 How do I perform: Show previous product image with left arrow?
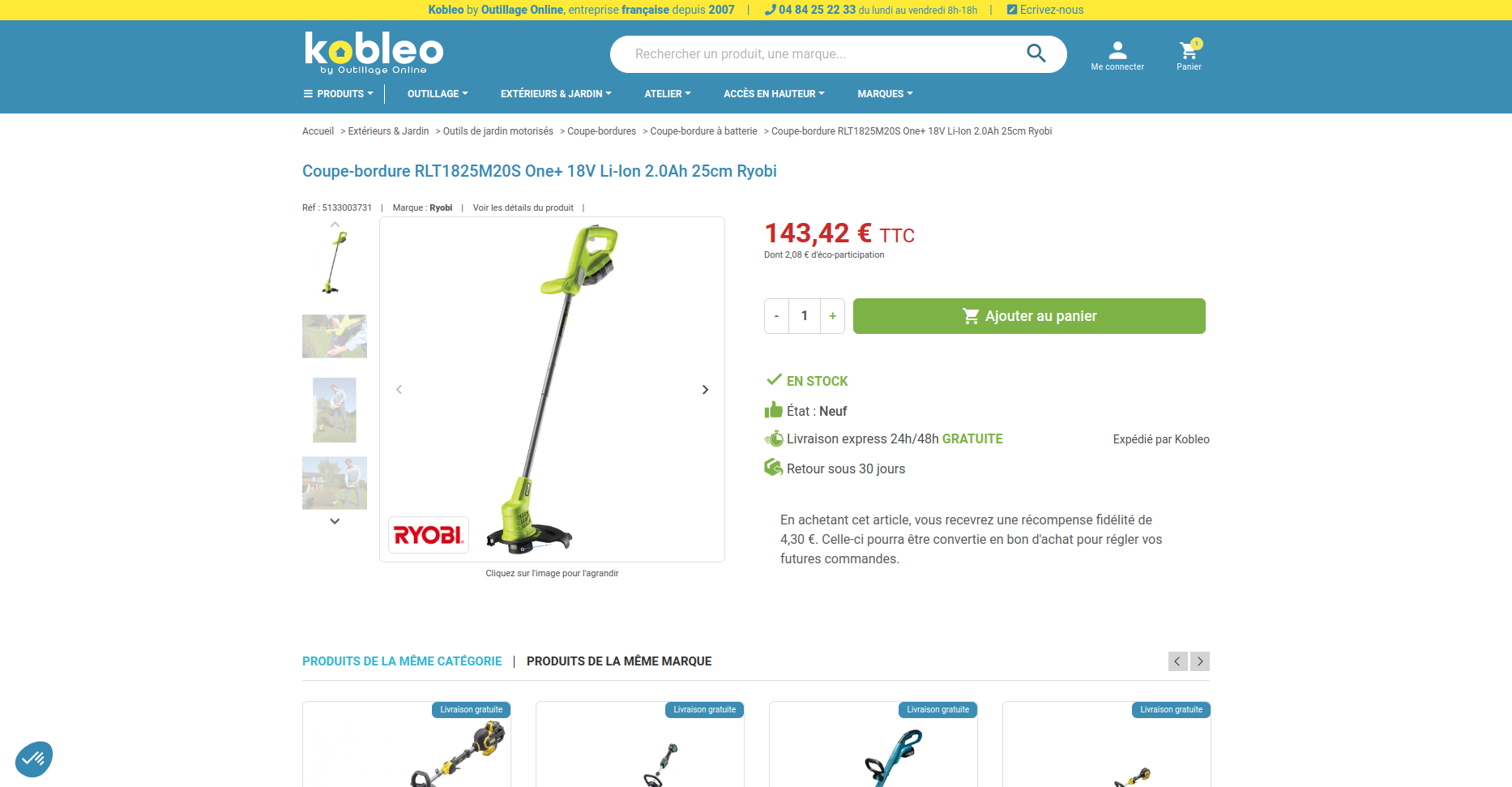tap(399, 390)
